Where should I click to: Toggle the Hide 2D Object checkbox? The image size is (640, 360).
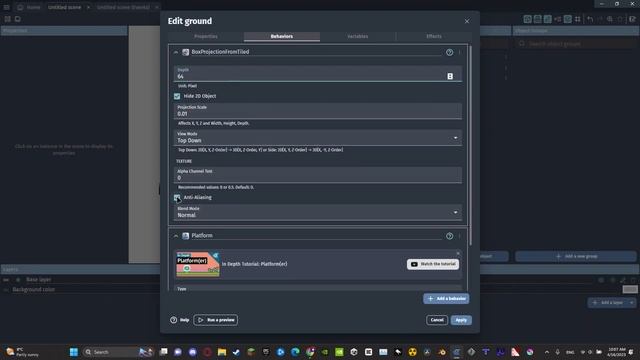(x=177, y=96)
